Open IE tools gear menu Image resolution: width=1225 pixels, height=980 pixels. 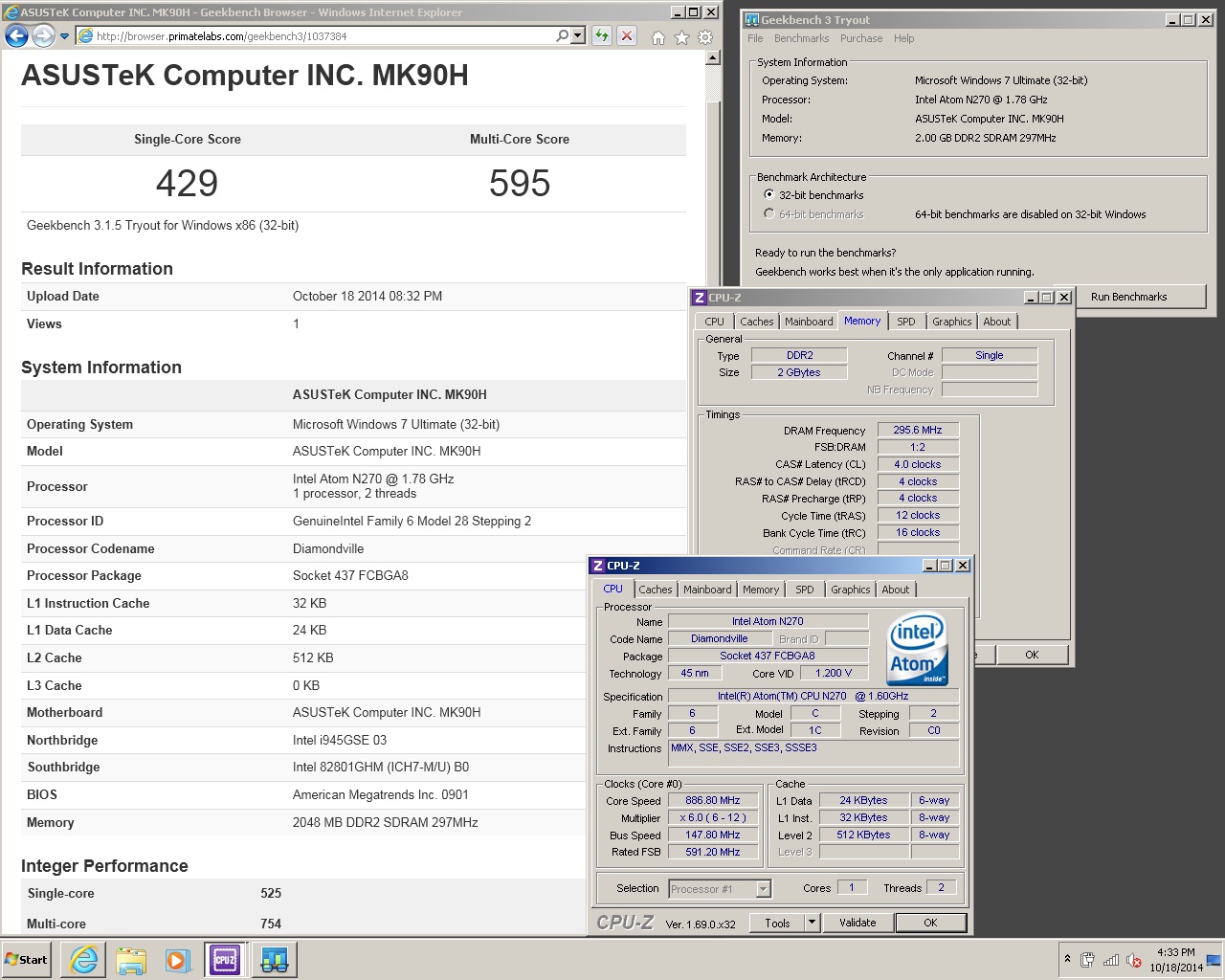[x=705, y=37]
